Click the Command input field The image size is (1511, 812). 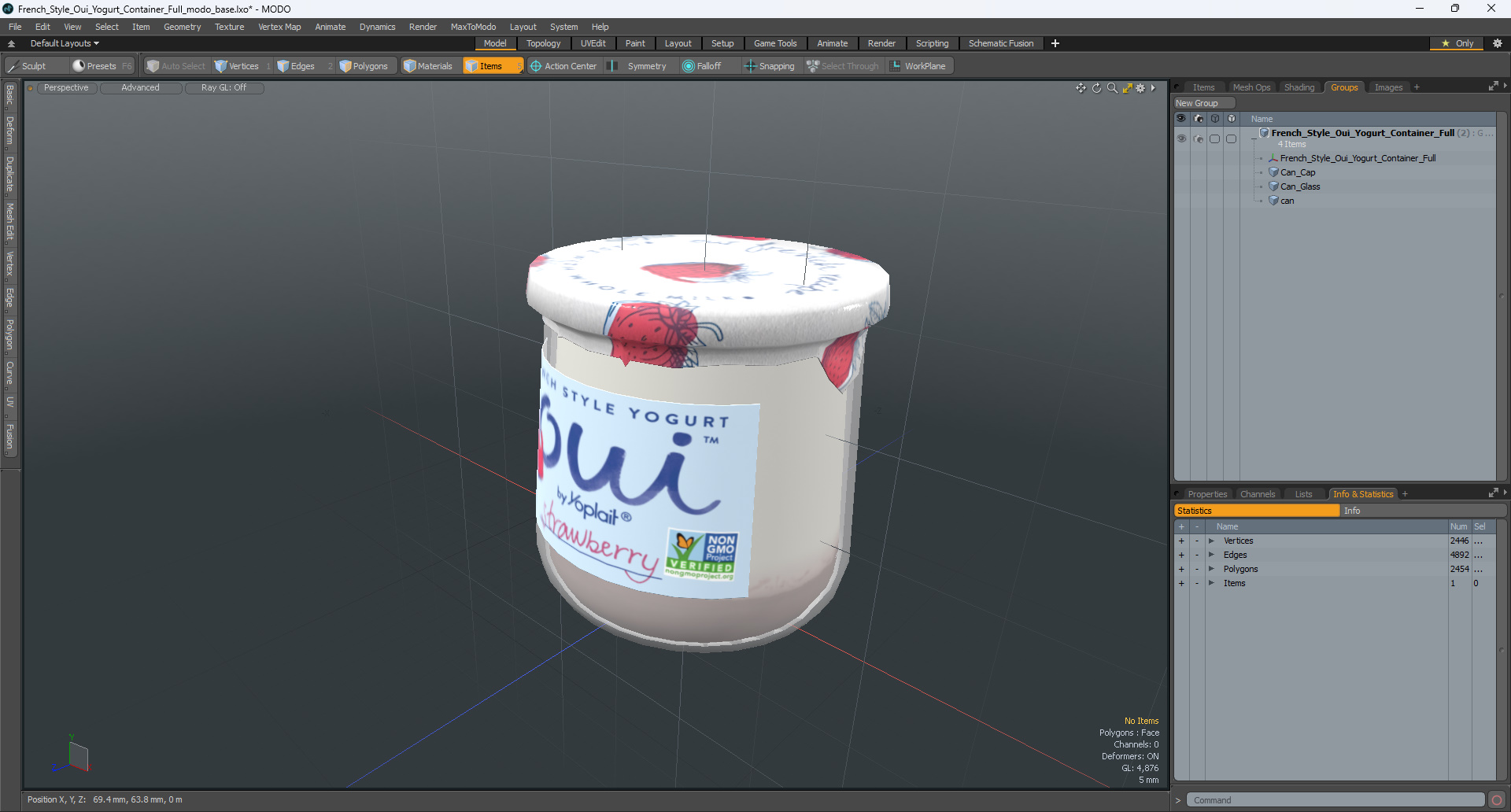(x=1335, y=800)
